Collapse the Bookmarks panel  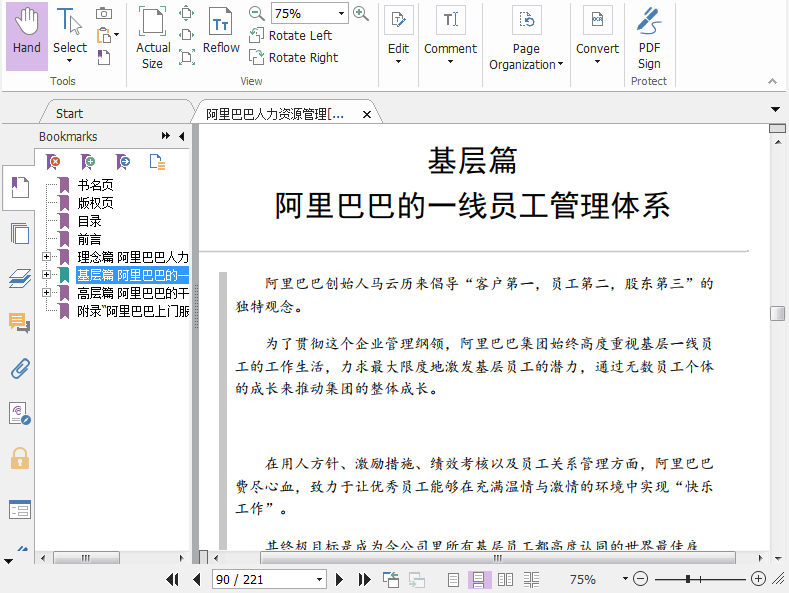pos(182,136)
